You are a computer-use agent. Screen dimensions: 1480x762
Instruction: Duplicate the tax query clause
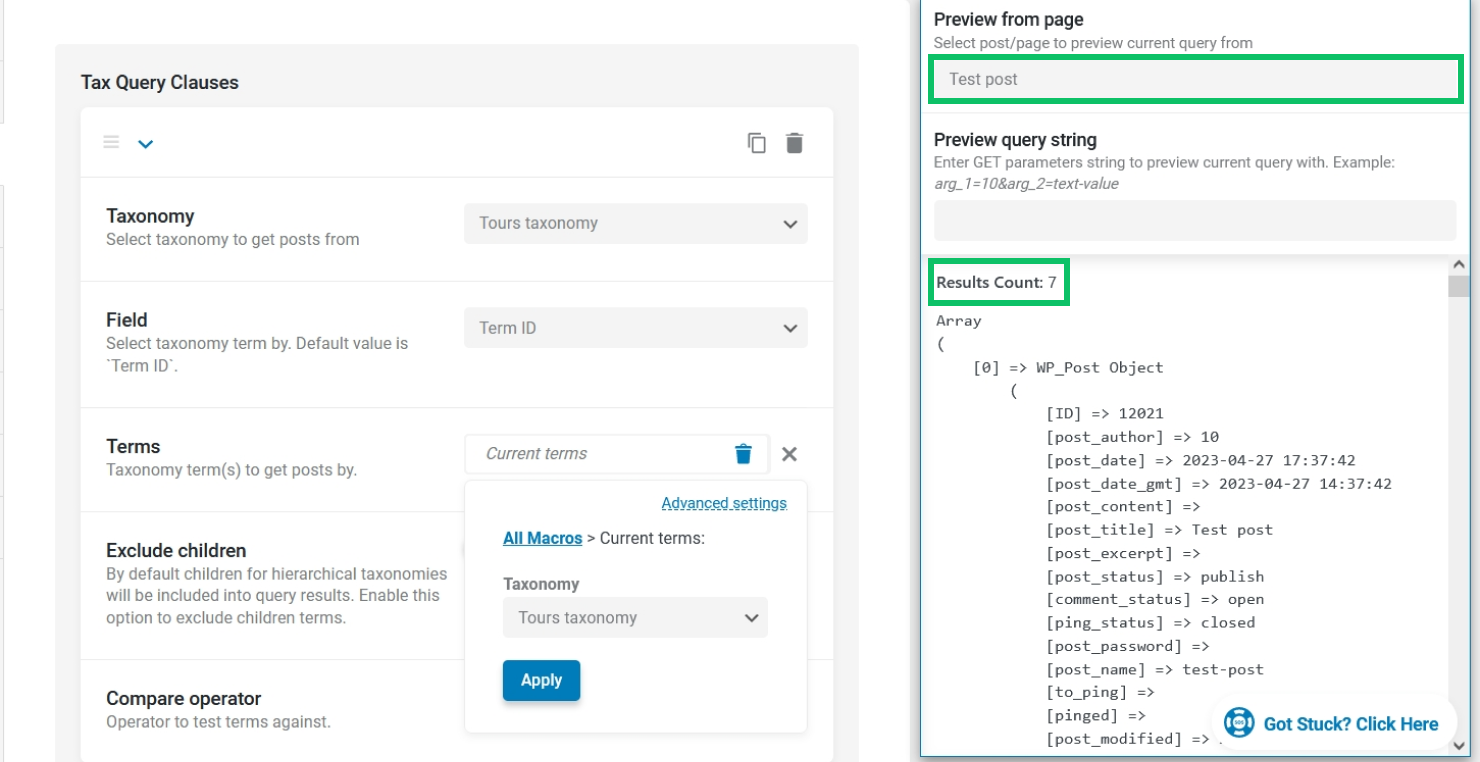pyautogui.click(x=757, y=143)
